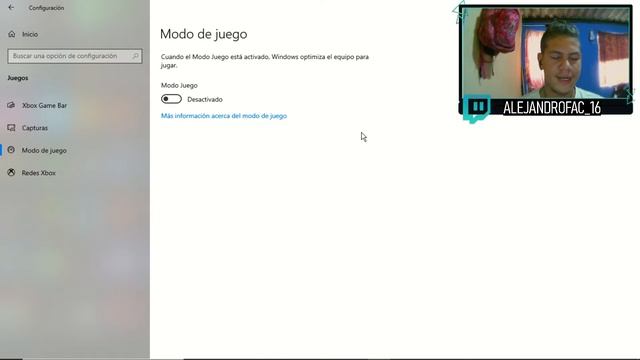Select the Capturas icon in sidebar
The image size is (640, 360).
tap(11, 128)
